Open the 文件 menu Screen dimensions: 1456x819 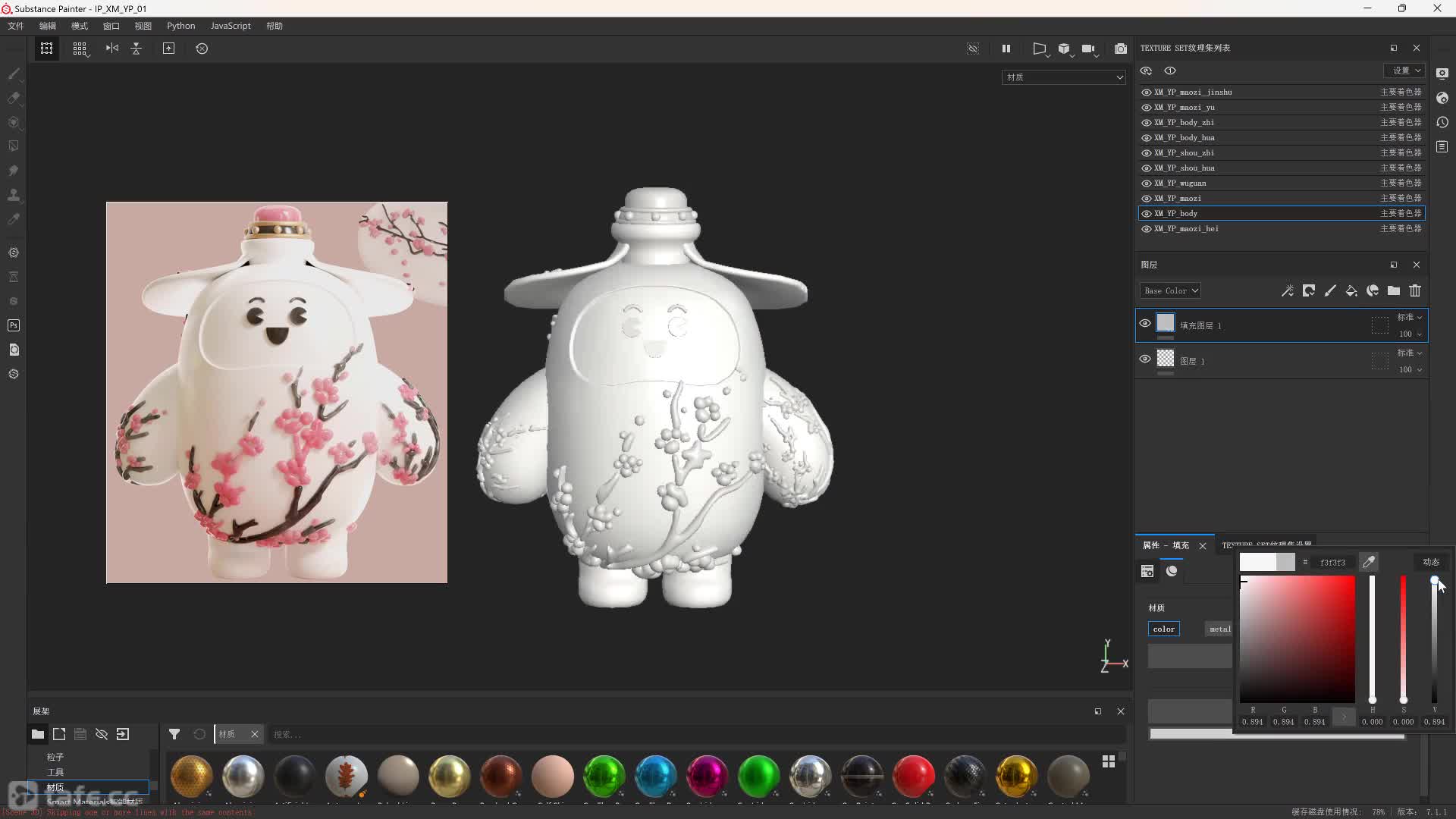point(16,26)
